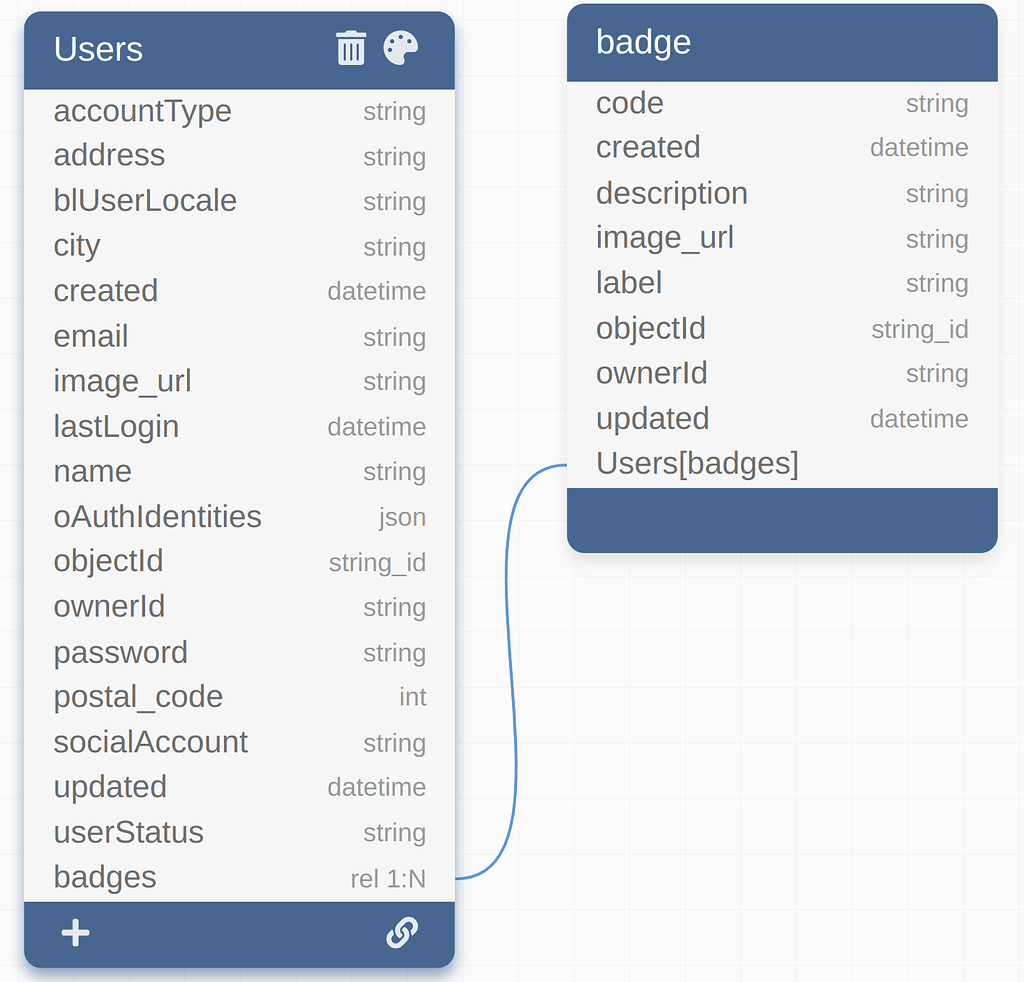Click the oAuthIdentities json field

(240, 516)
